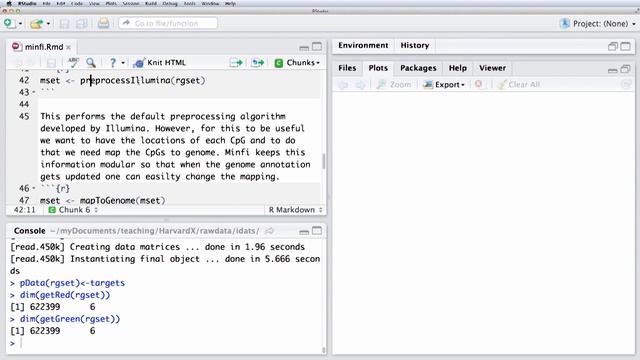Click the next plot arrow icon

point(360,85)
